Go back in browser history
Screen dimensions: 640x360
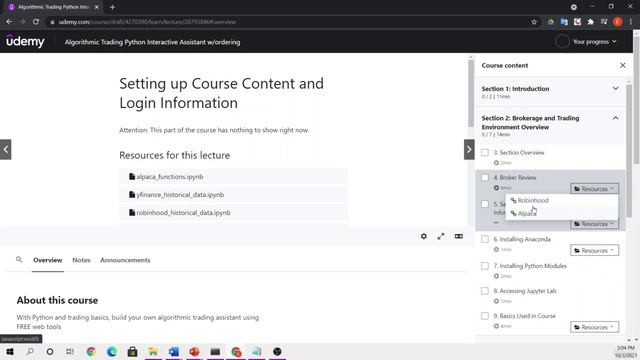coord(9,22)
